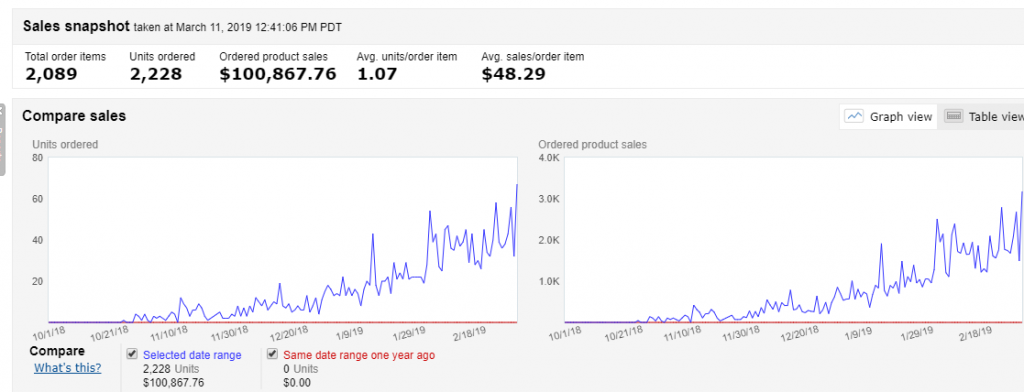This screenshot has width=1024, height=392.
Task: Click the line chart icon beside Graph view
Action: (x=854, y=116)
